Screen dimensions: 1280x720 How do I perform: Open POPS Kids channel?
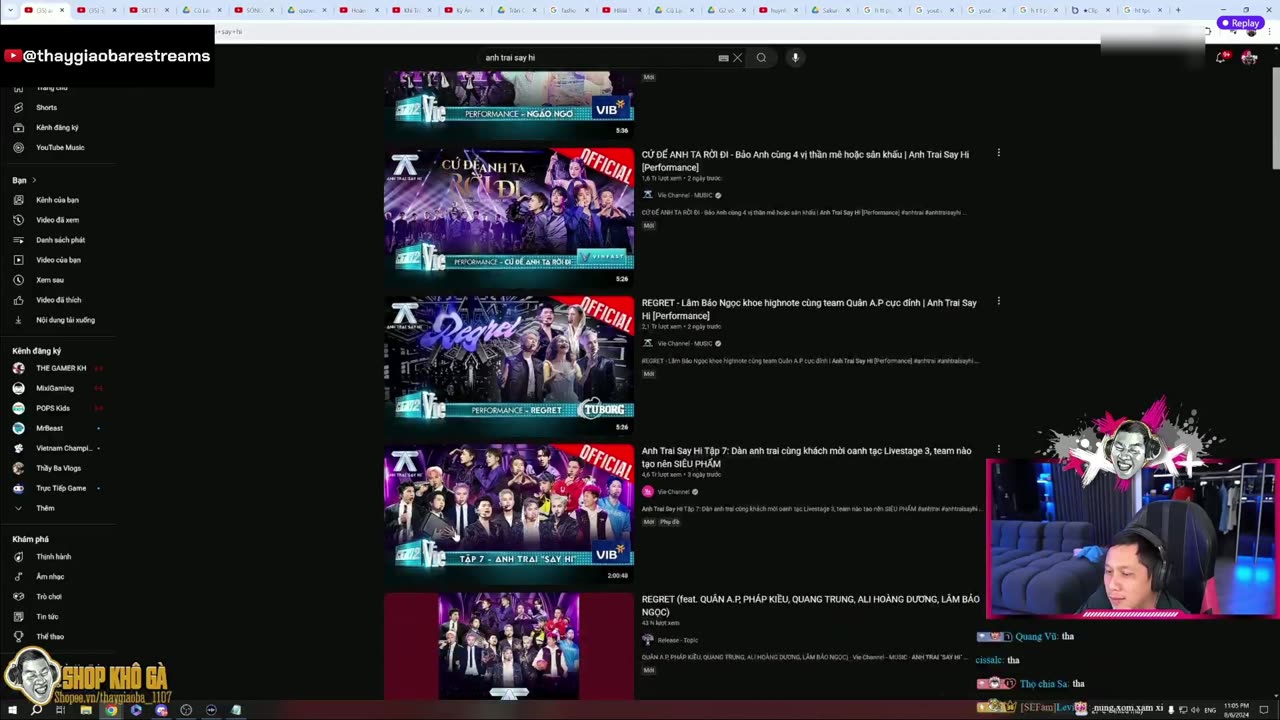(53, 408)
